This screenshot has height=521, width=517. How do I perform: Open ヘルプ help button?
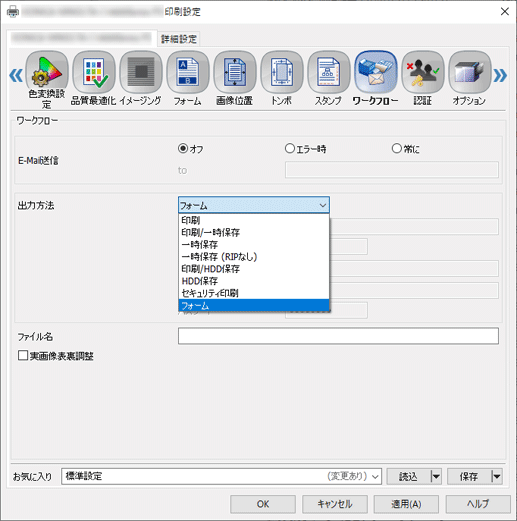pyautogui.click(x=478, y=504)
